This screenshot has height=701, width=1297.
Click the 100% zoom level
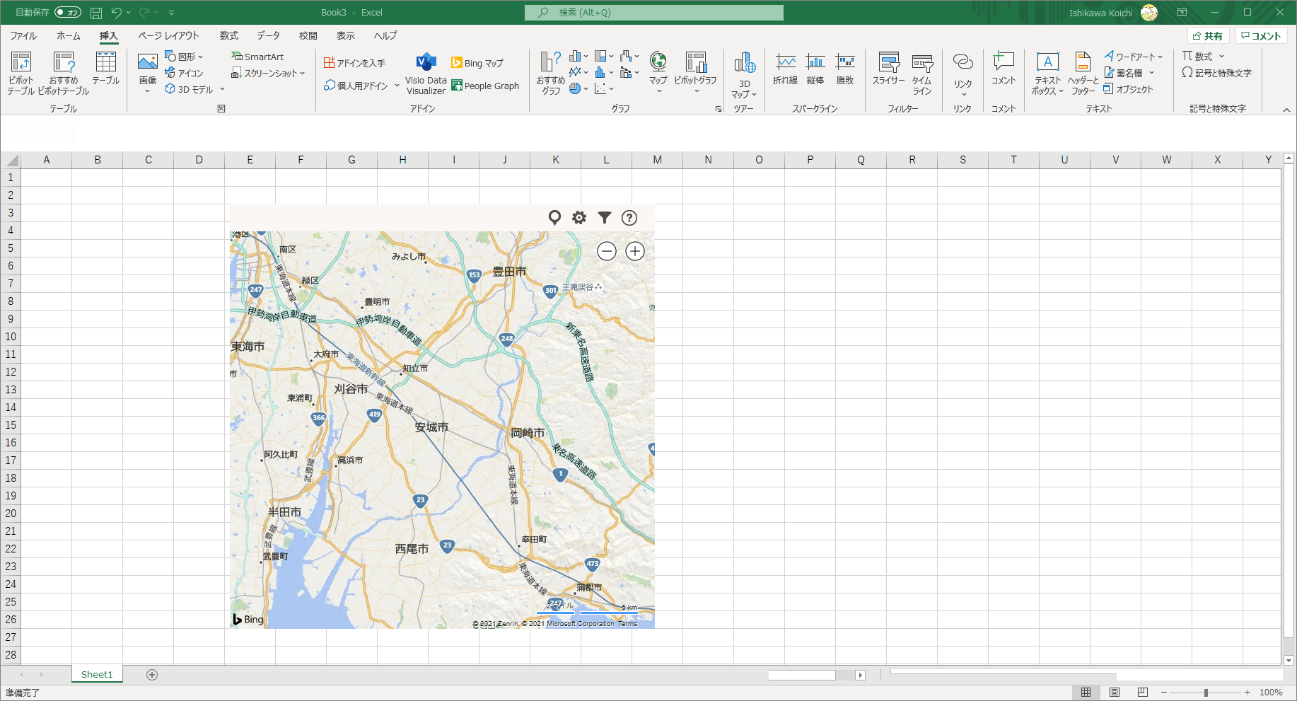pyautogui.click(x=1270, y=692)
